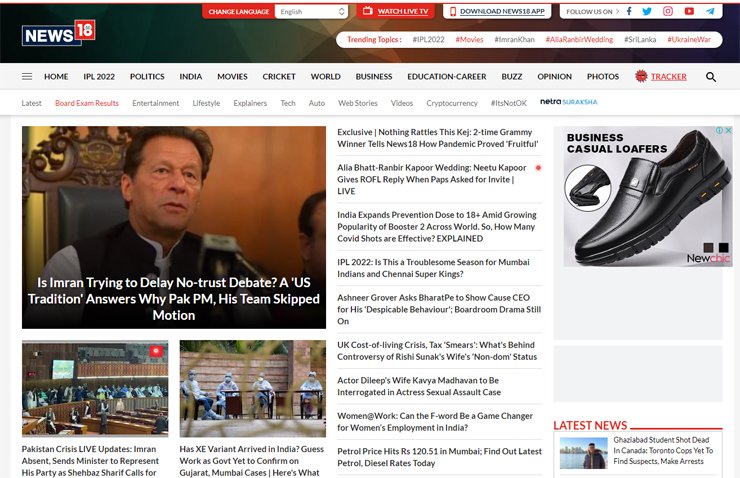
Task: Go to MOVIES section
Action: [x=232, y=76]
